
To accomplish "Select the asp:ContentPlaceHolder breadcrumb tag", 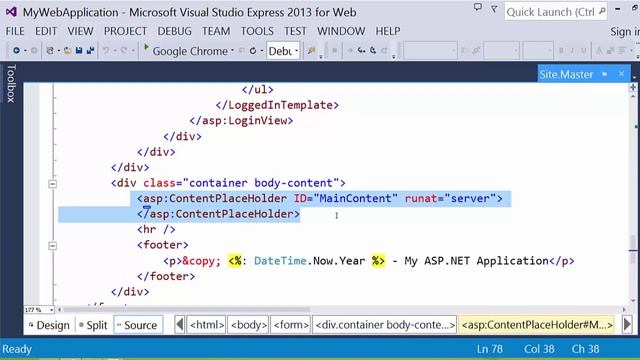I will (x=536, y=325).
